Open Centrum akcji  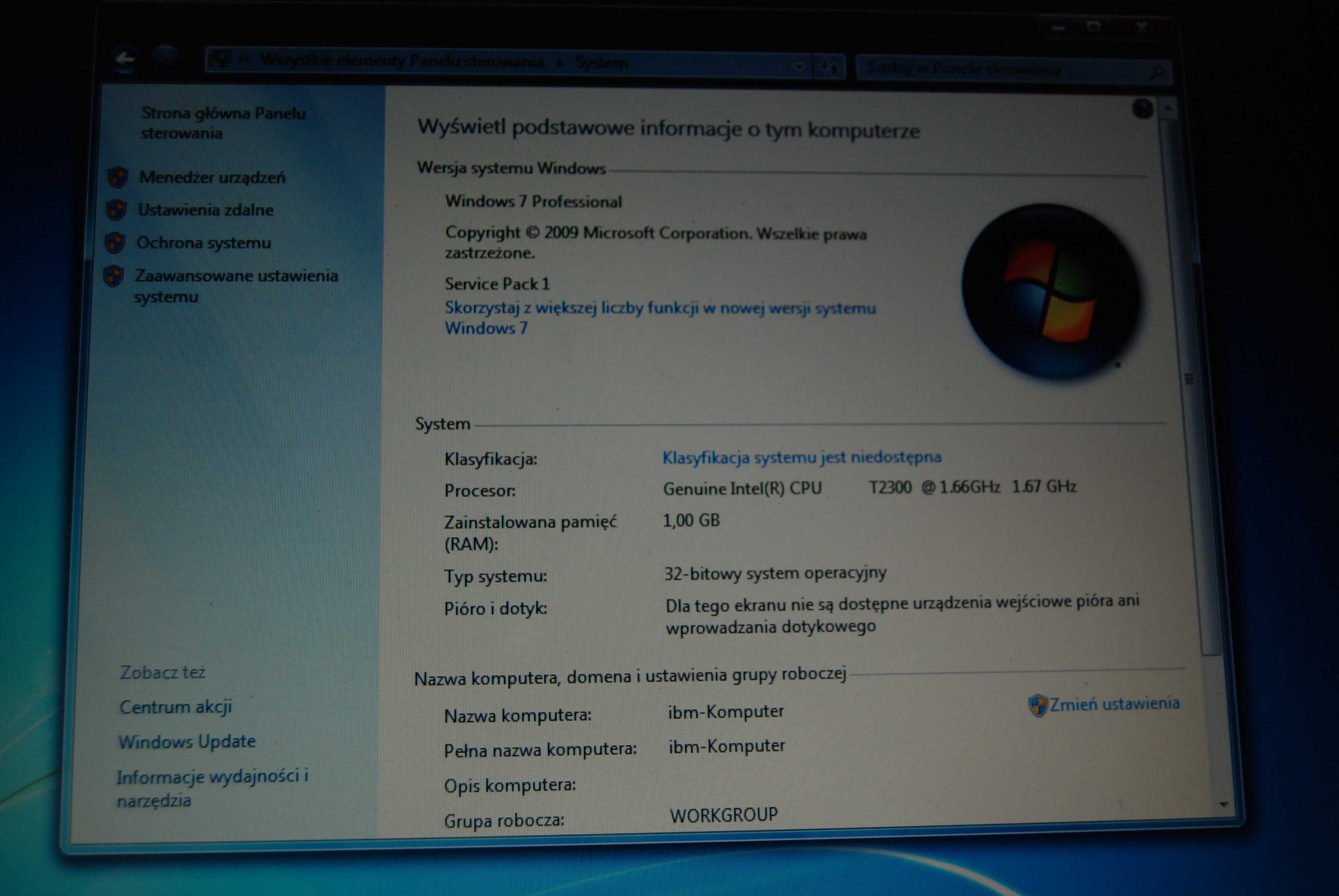coord(175,707)
